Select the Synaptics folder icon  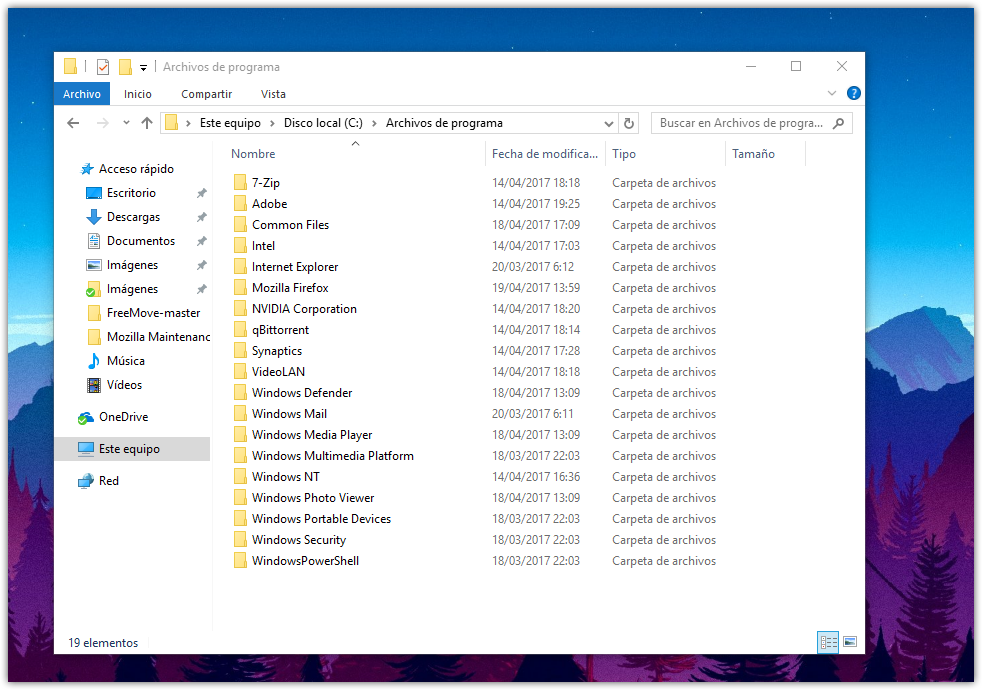coord(240,351)
